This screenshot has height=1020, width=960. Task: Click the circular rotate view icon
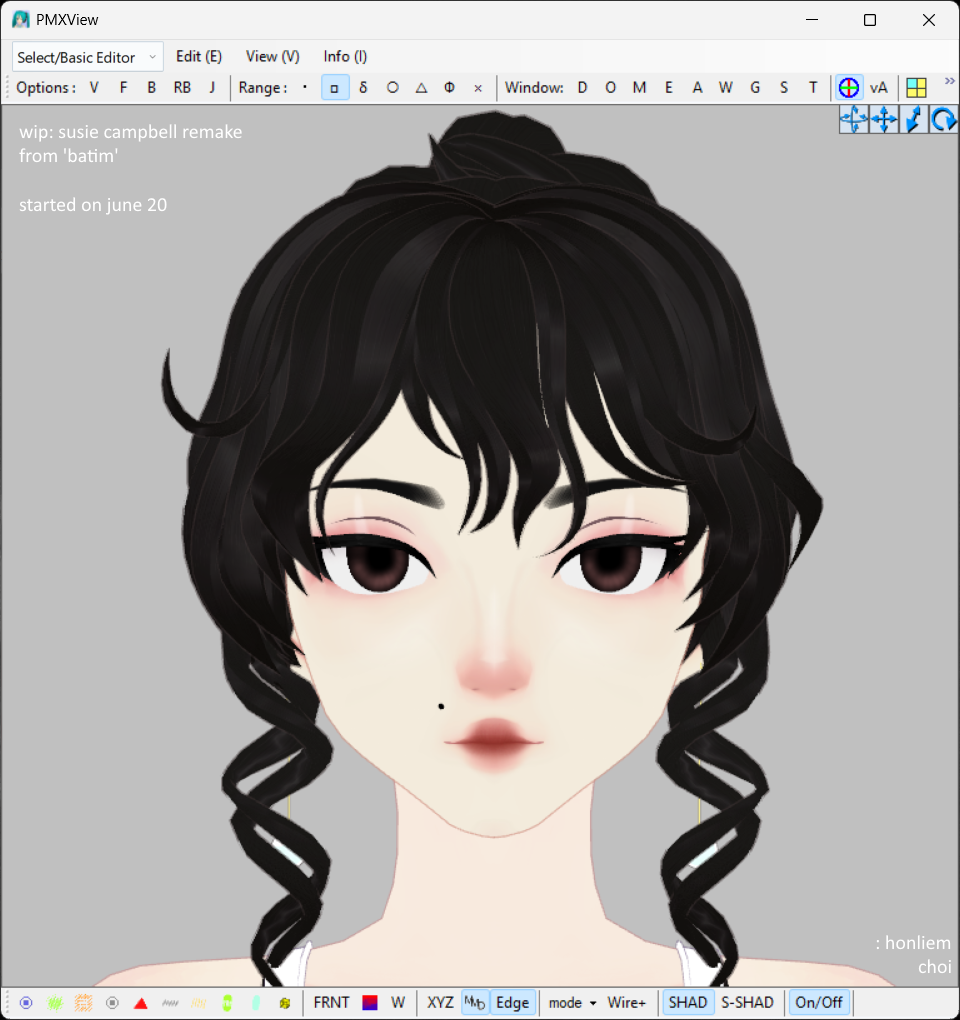(x=943, y=120)
